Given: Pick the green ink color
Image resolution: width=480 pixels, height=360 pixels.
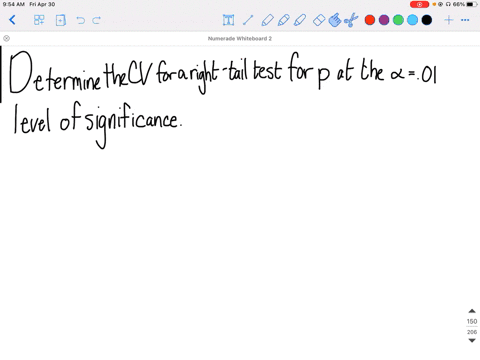Looking at the screenshot, I should 398,20.
